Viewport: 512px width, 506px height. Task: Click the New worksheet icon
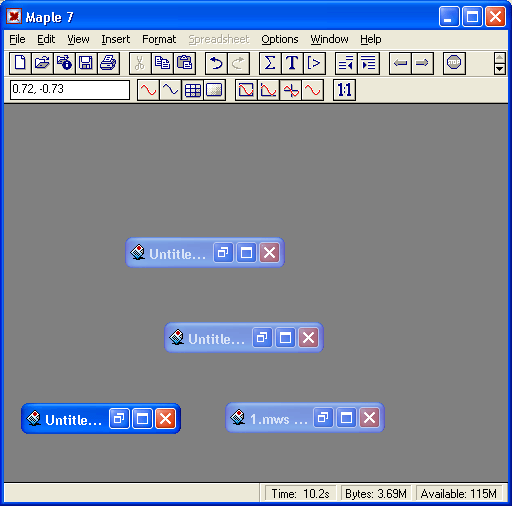pyautogui.click(x=20, y=63)
